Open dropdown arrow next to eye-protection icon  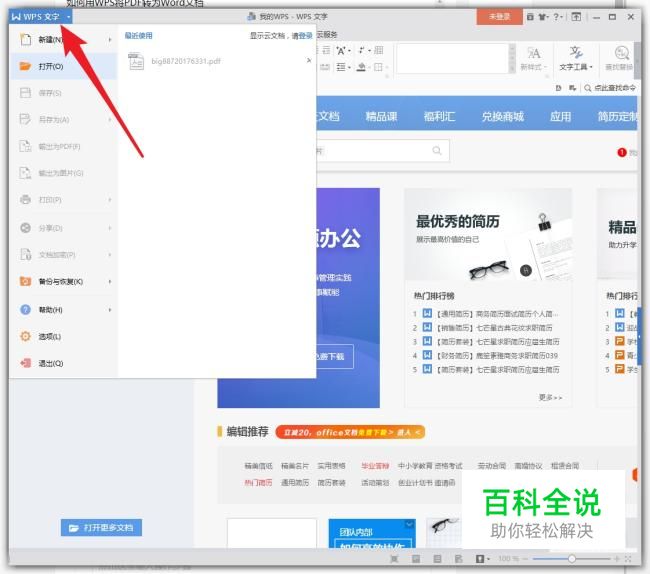488,559
